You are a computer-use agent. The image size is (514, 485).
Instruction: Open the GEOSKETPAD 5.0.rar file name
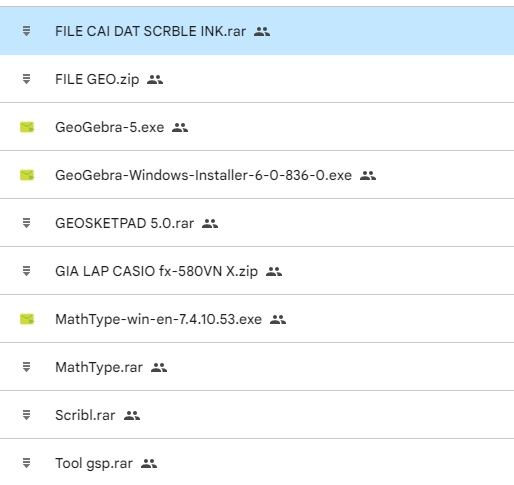tap(124, 223)
